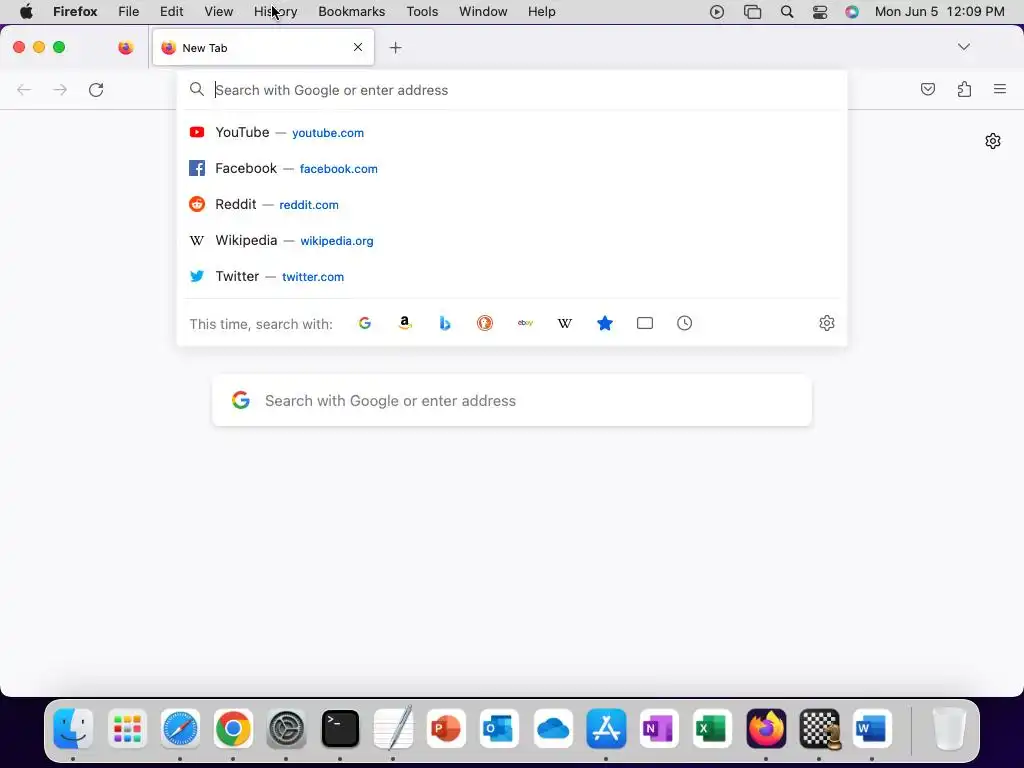Open Chess from the Dock
Viewport: 1024px width, 768px height.
tap(820, 728)
